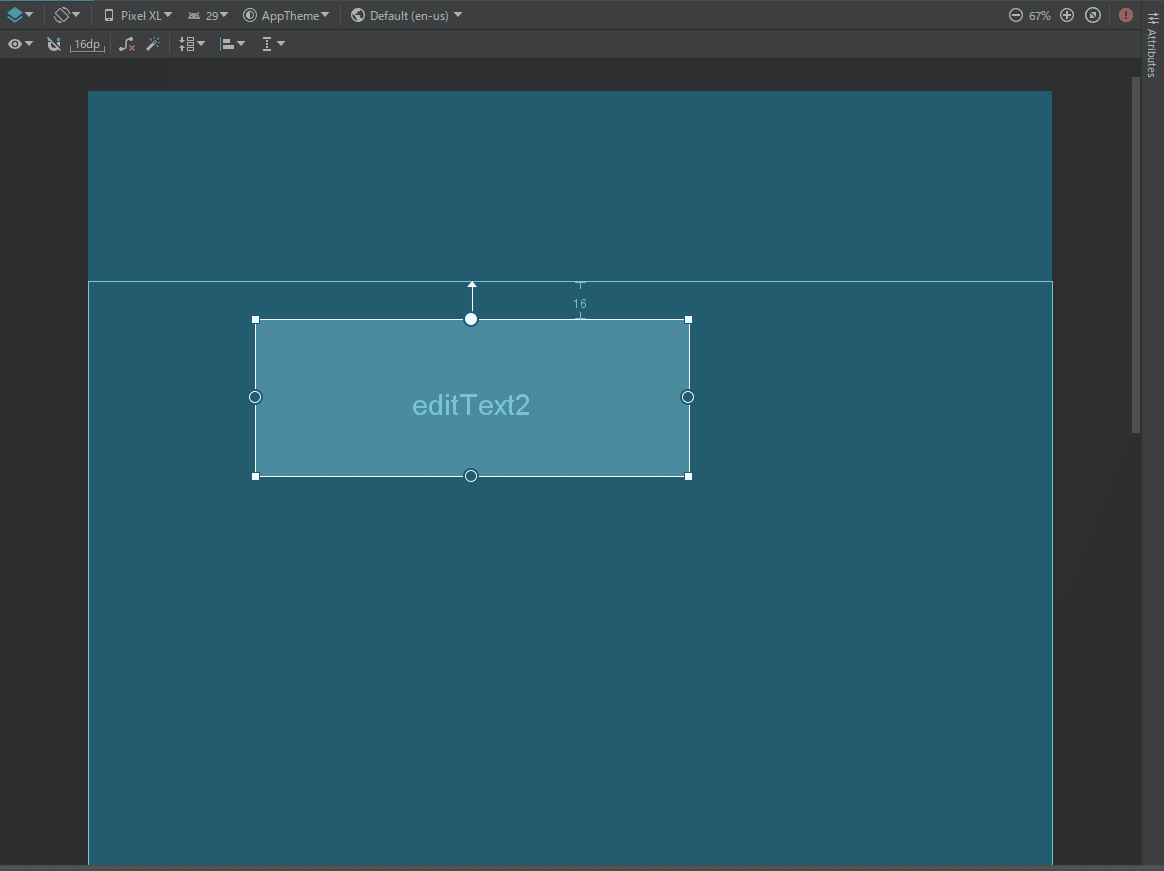Viewport: 1164px width, 871px height.
Task: Open the Default (en-us) locale dropdown
Action: (x=406, y=15)
